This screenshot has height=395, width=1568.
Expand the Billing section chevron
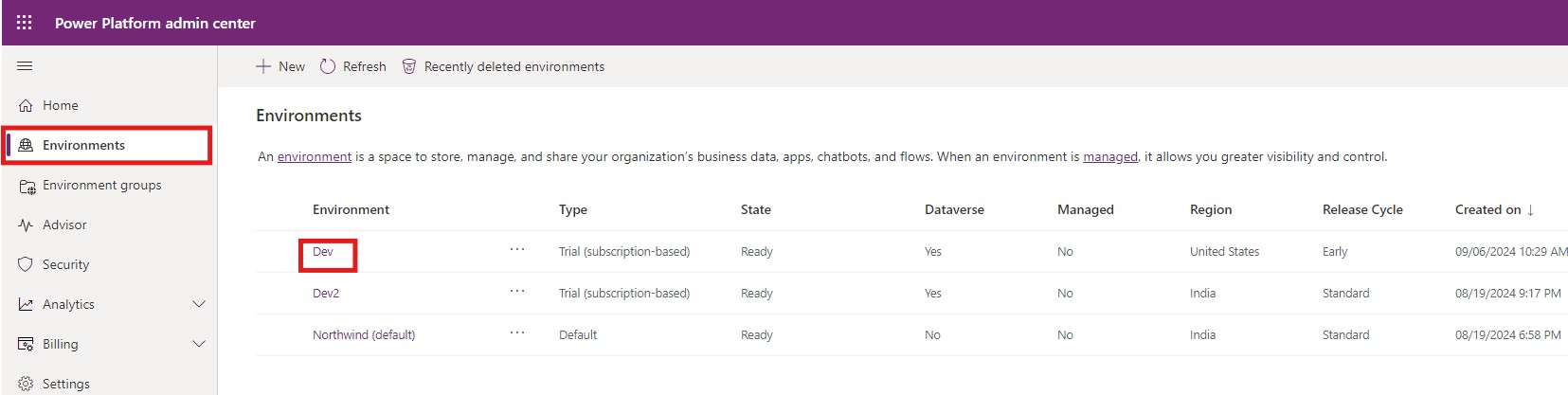point(199,344)
